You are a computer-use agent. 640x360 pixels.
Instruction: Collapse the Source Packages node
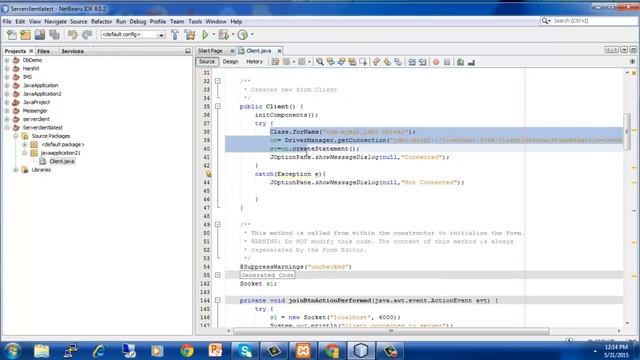(x=16, y=136)
